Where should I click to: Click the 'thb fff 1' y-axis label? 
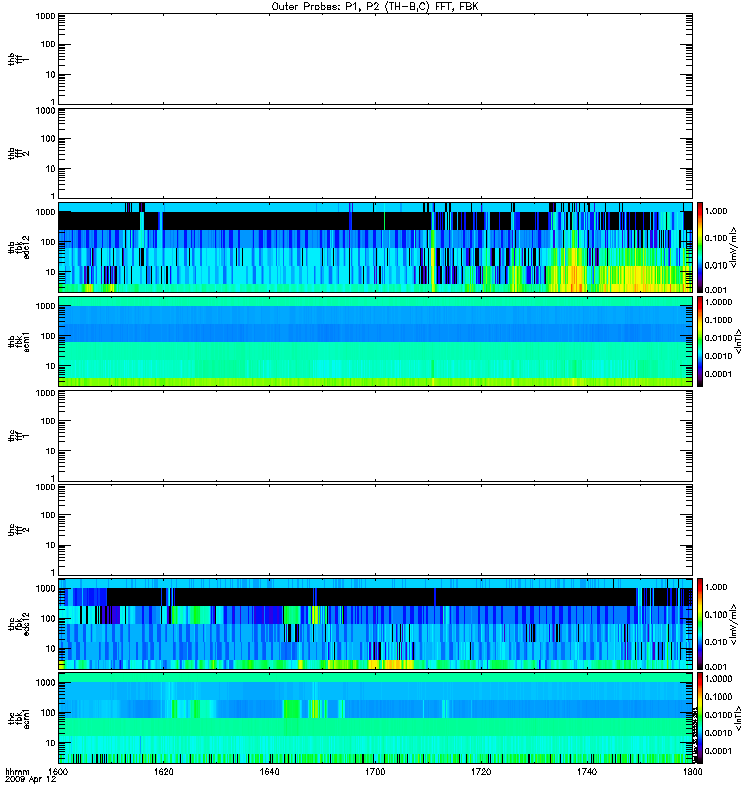19,59
